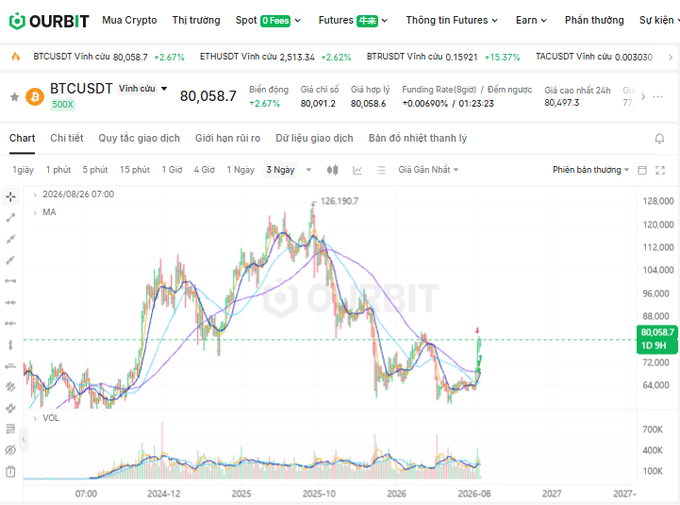This screenshot has height=505, width=680.
Task: Click the flame hot-ticker icon
Action: pyautogui.click(x=16, y=56)
